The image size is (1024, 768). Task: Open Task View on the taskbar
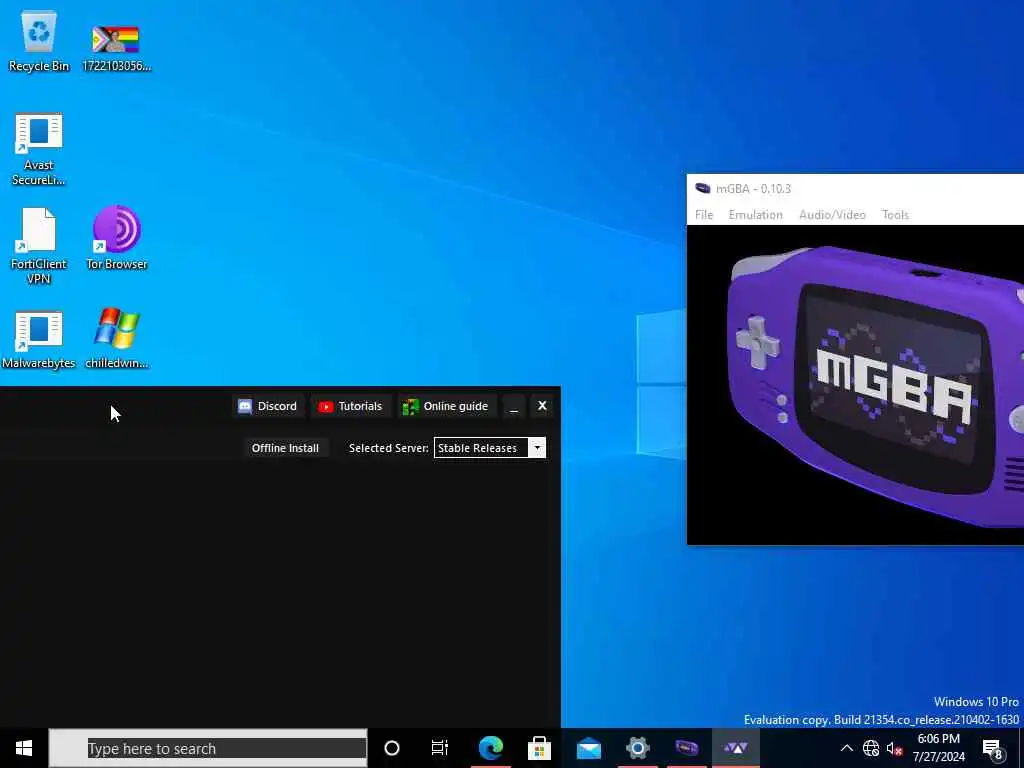440,748
